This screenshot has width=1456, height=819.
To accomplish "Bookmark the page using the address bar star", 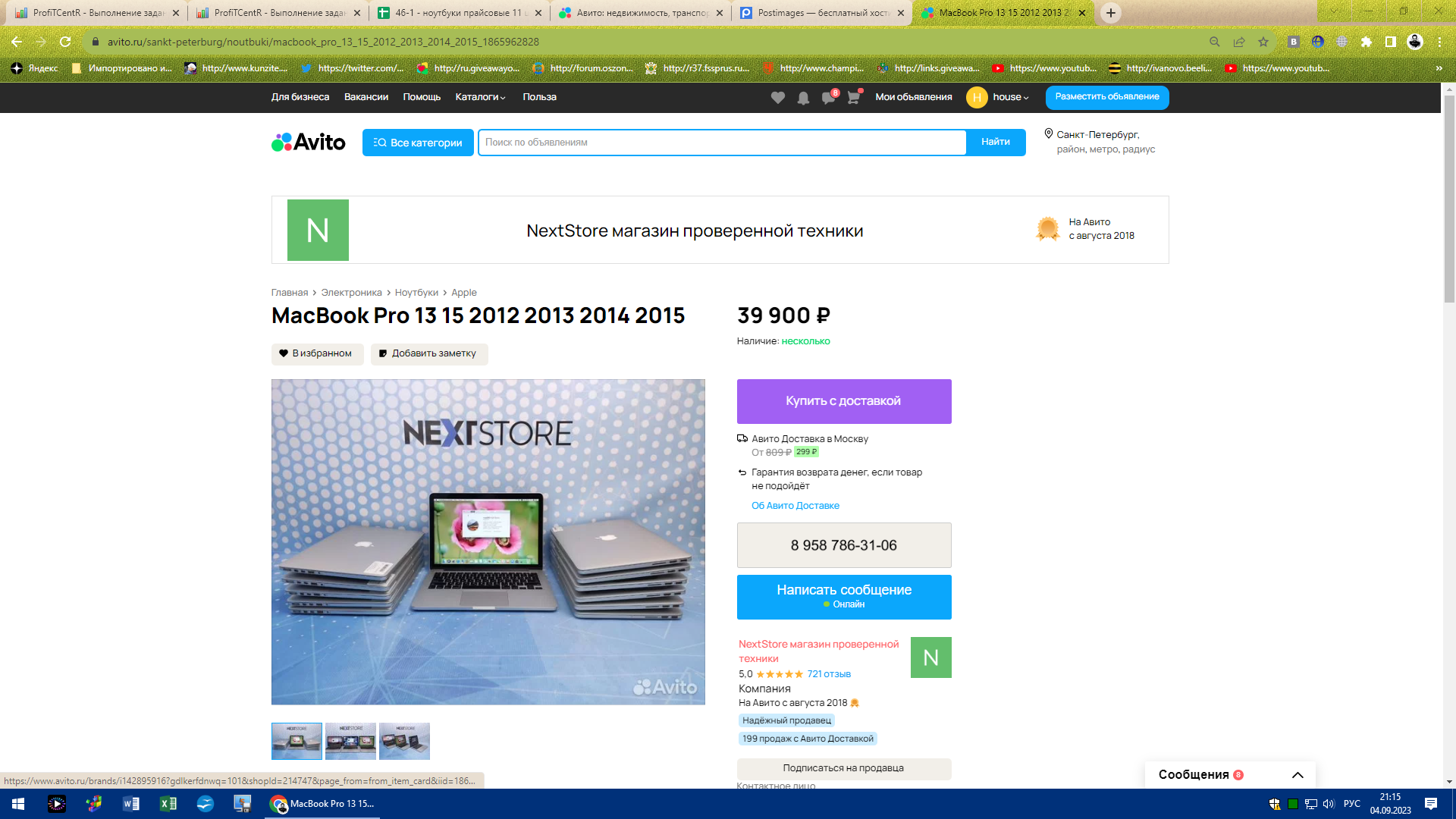I will 1263,42.
